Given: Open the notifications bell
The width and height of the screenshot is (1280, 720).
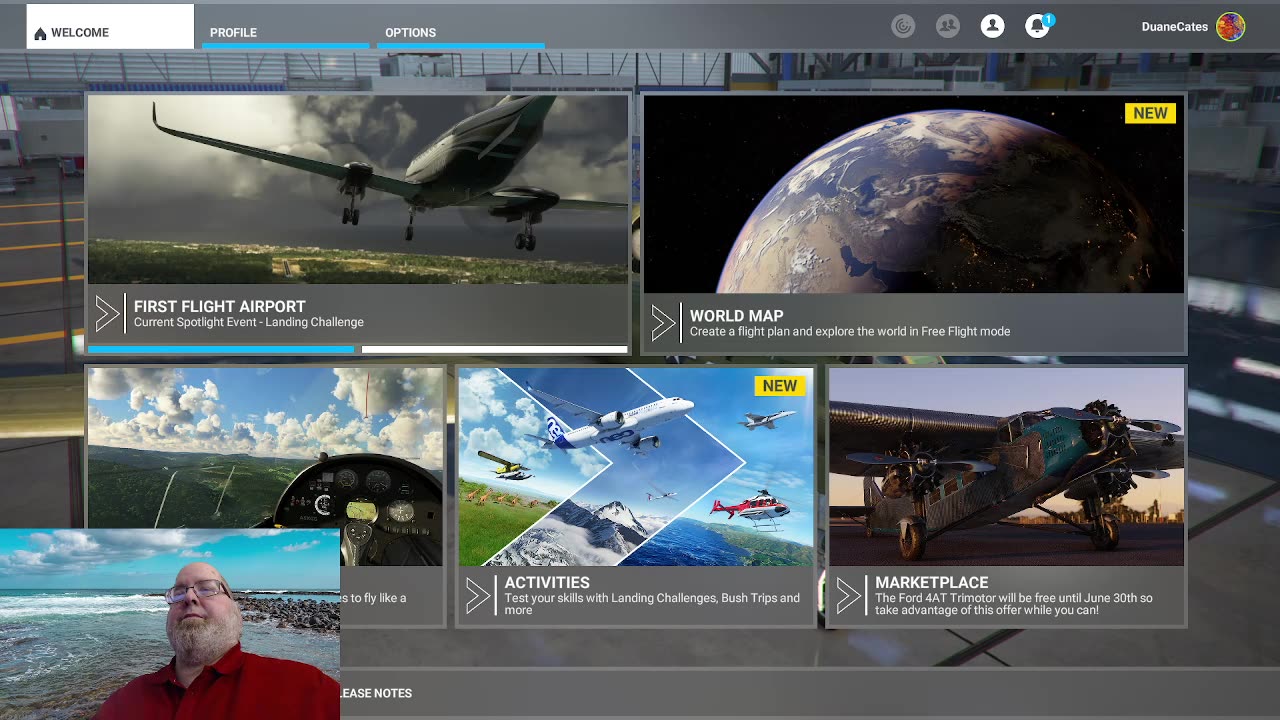Looking at the screenshot, I should [x=1037, y=27].
